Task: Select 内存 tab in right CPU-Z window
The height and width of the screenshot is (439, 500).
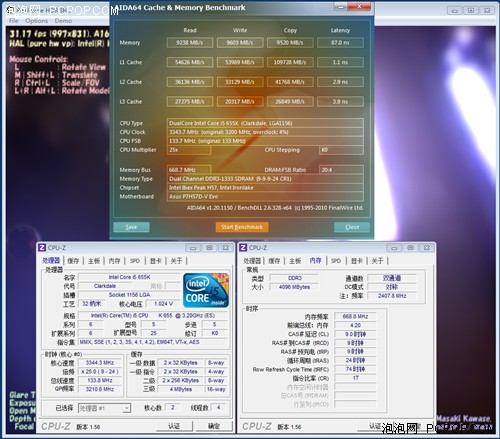Action: [x=315, y=260]
